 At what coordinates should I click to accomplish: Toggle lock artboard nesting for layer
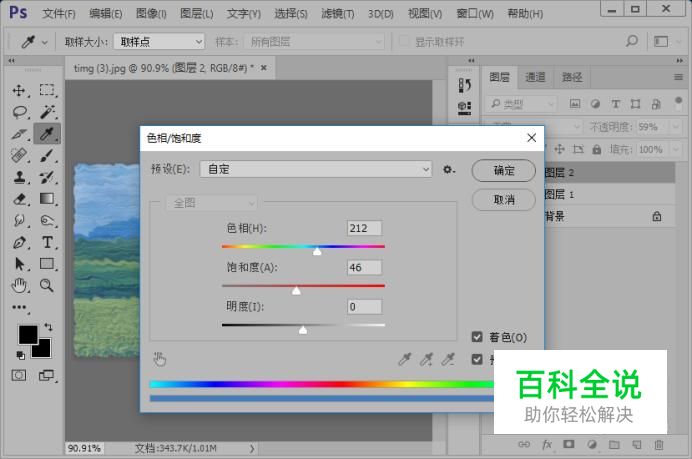(578, 150)
